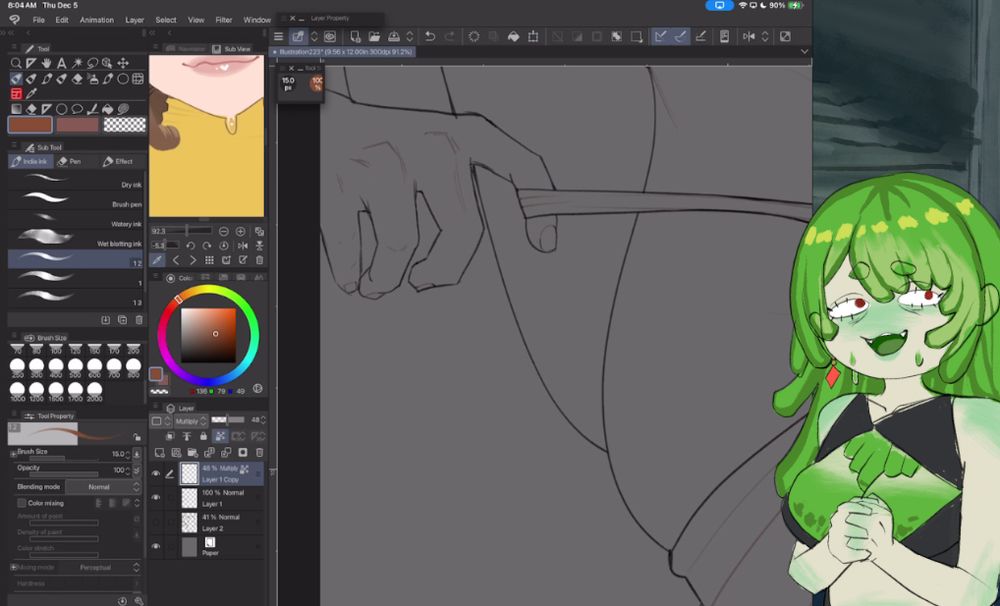This screenshot has height=606, width=1000.
Task: Select the red Frame border tool
Action: [x=16, y=94]
